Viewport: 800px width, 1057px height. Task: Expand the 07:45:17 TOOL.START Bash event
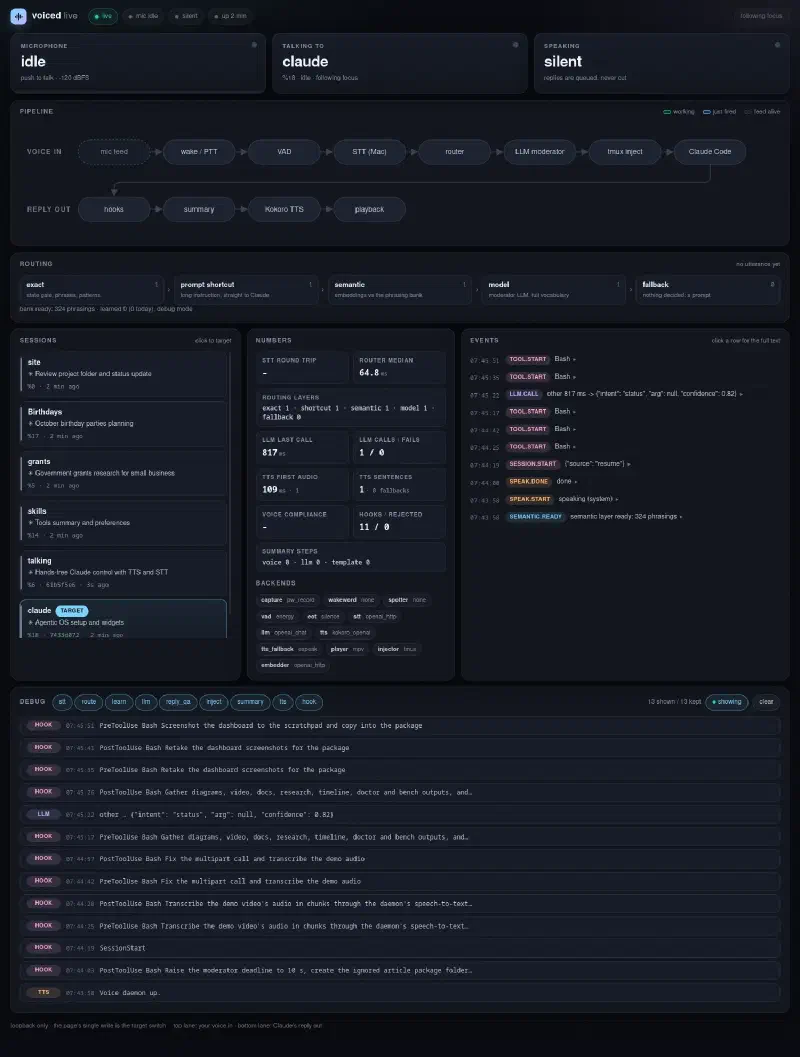click(x=625, y=412)
